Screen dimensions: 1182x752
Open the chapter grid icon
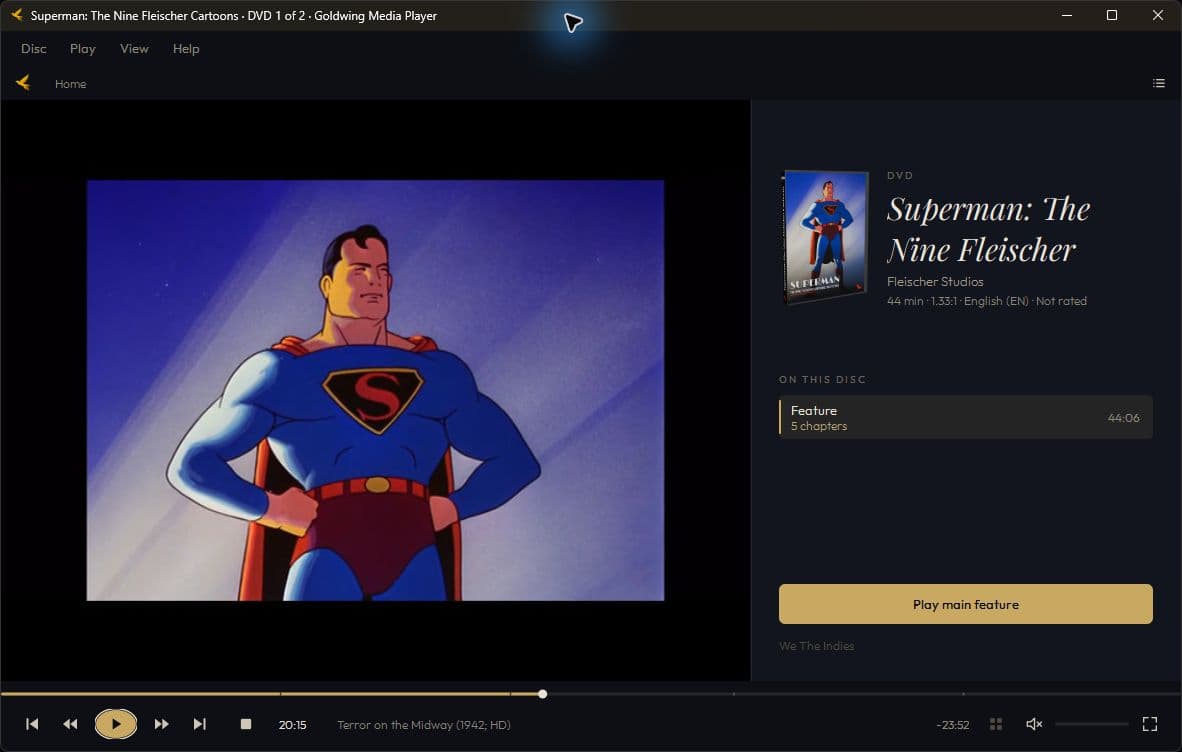click(996, 724)
